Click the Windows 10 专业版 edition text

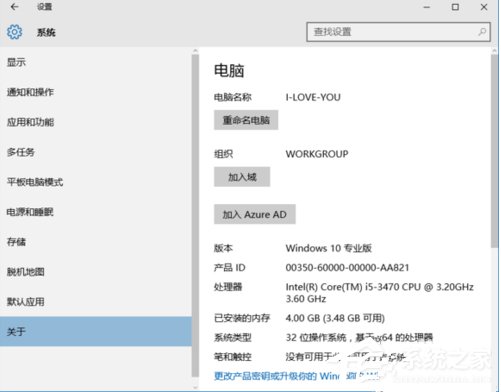tap(329, 248)
